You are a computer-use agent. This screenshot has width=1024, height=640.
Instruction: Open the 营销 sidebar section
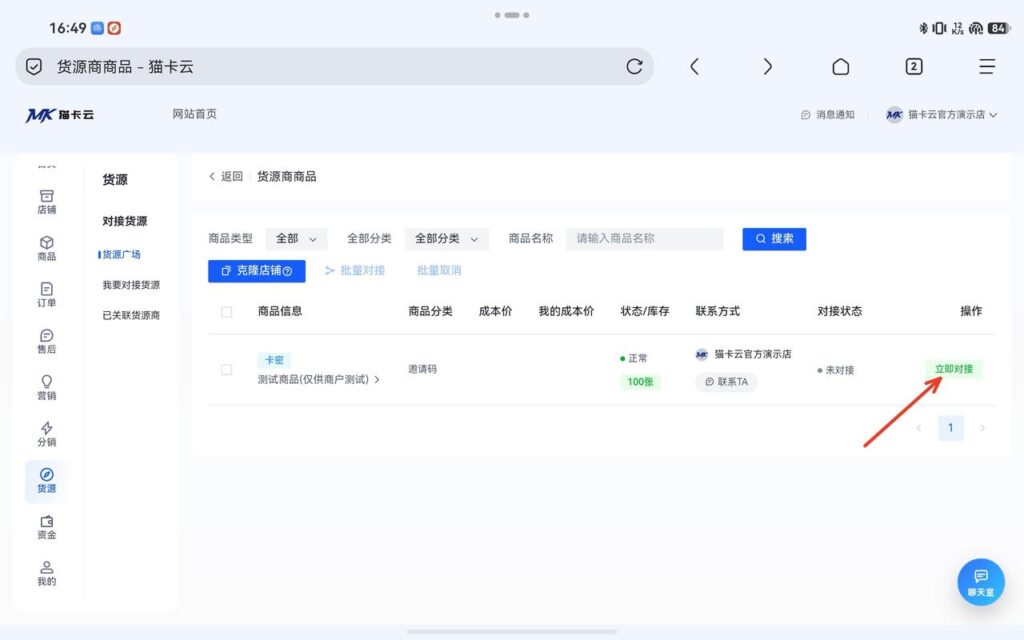click(x=46, y=387)
